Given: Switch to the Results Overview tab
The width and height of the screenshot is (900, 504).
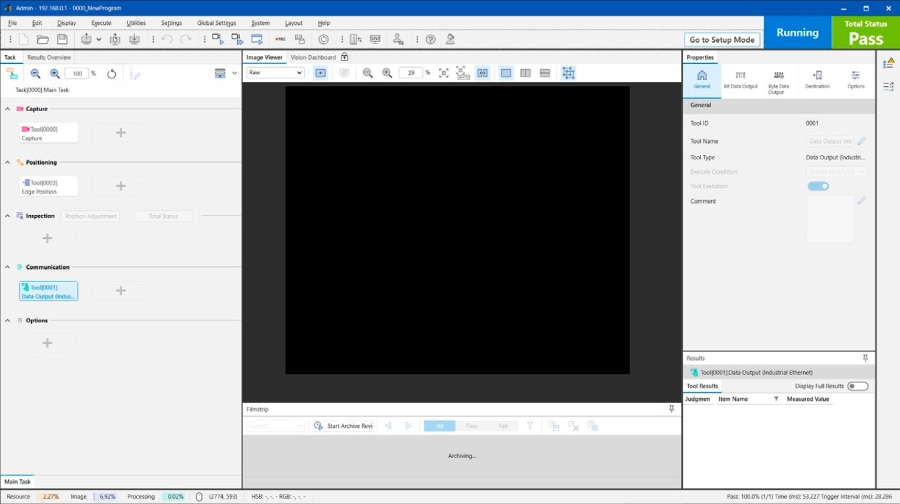Looking at the screenshot, I should point(49,58).
